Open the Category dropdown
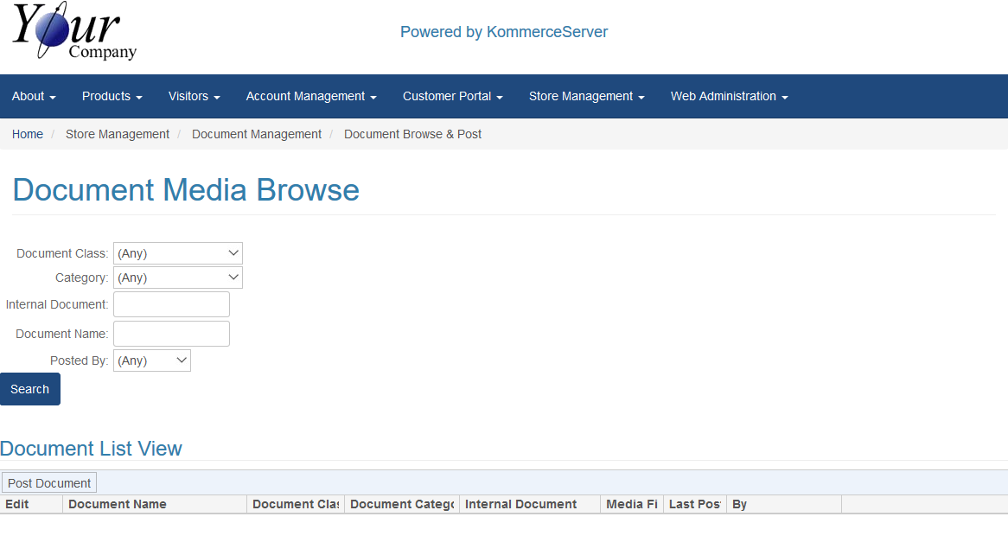This screenshot has height=555, width=1008. pos(178,278)
